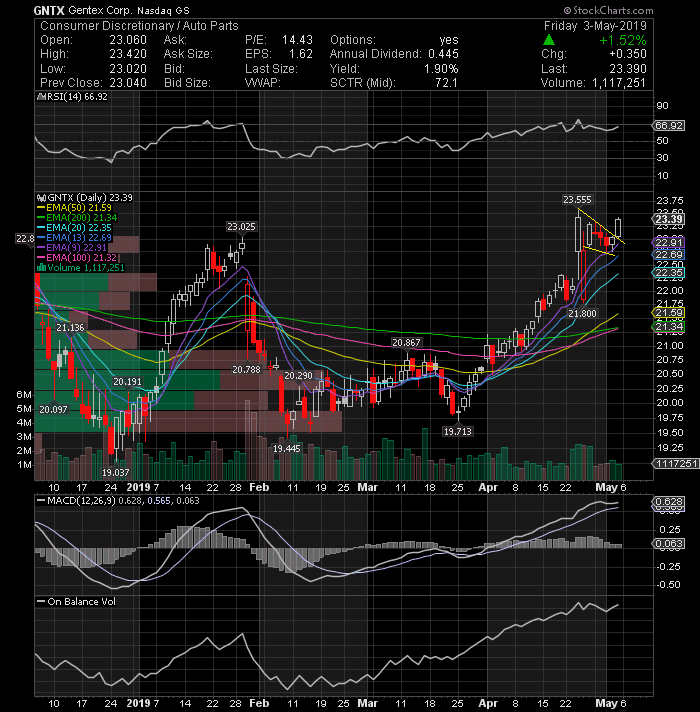700x712 pixels.
Task: Click the Chg value +0.350
Action: click(628, 54)
